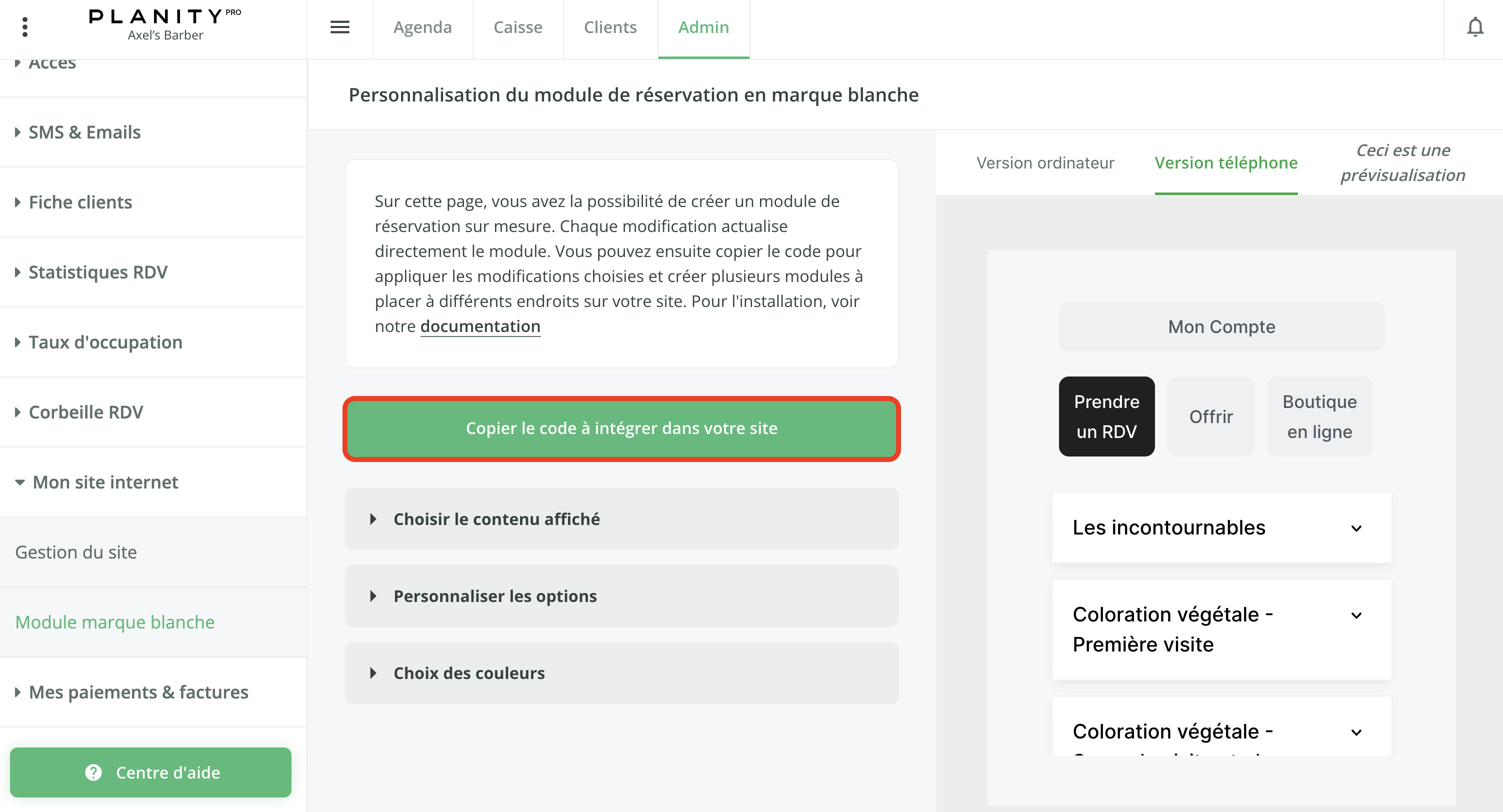The width and height of the screenshot is (1503, 812).
Task: Open the notifications bell
Action: [x=1474, y=27]
